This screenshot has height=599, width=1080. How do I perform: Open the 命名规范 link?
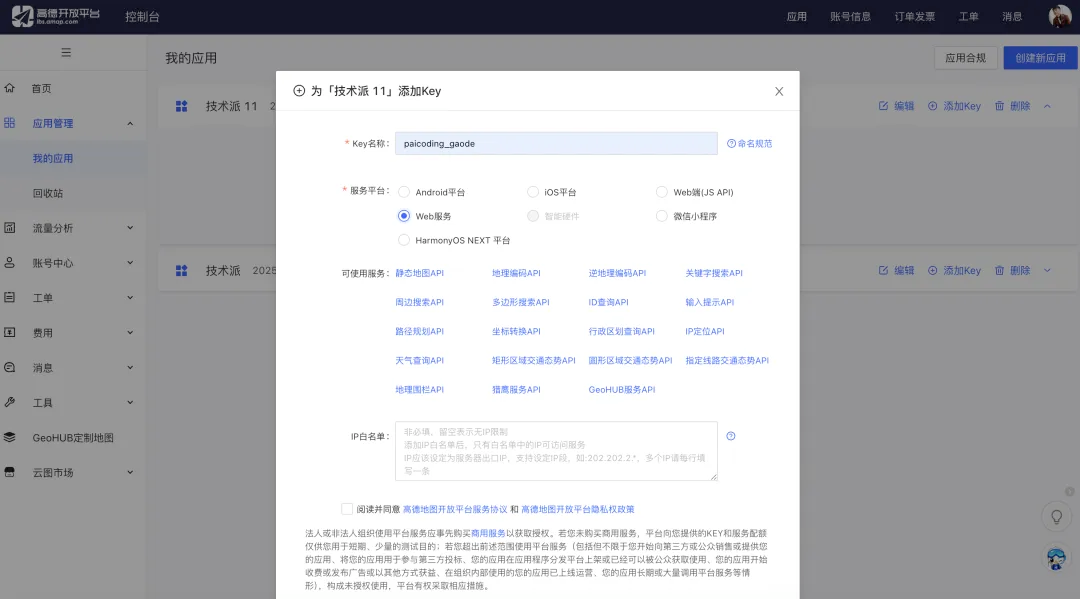click(x=750, y=144)
